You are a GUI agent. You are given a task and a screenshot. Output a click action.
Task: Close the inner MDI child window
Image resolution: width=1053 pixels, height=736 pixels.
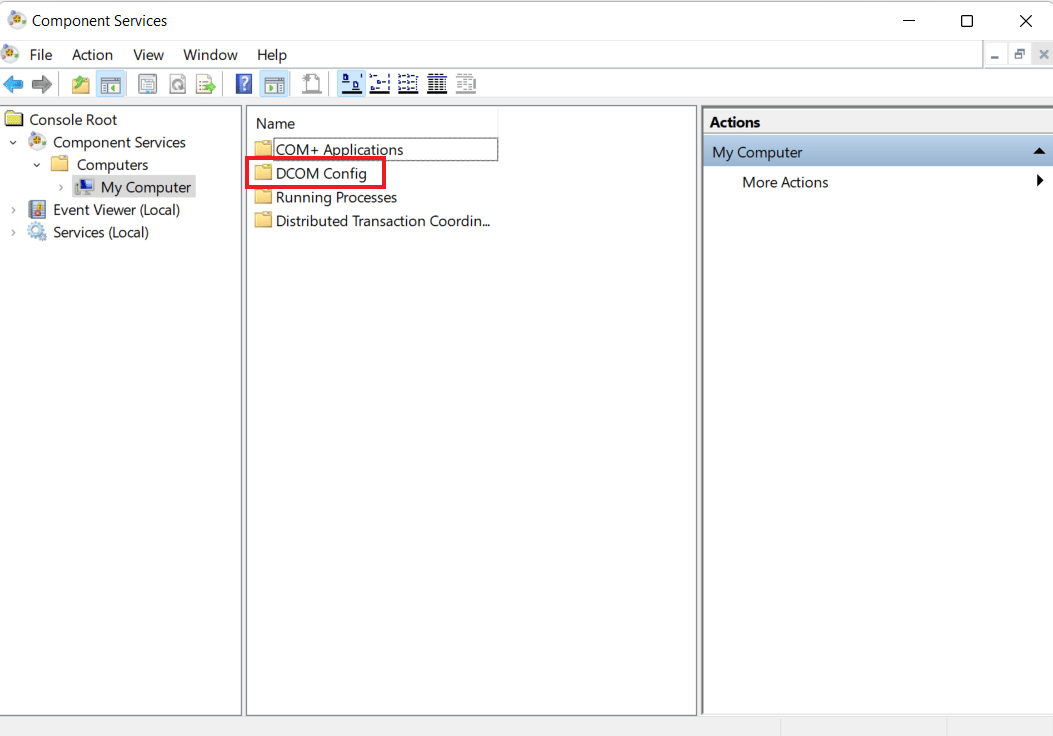coord(1044,55)
